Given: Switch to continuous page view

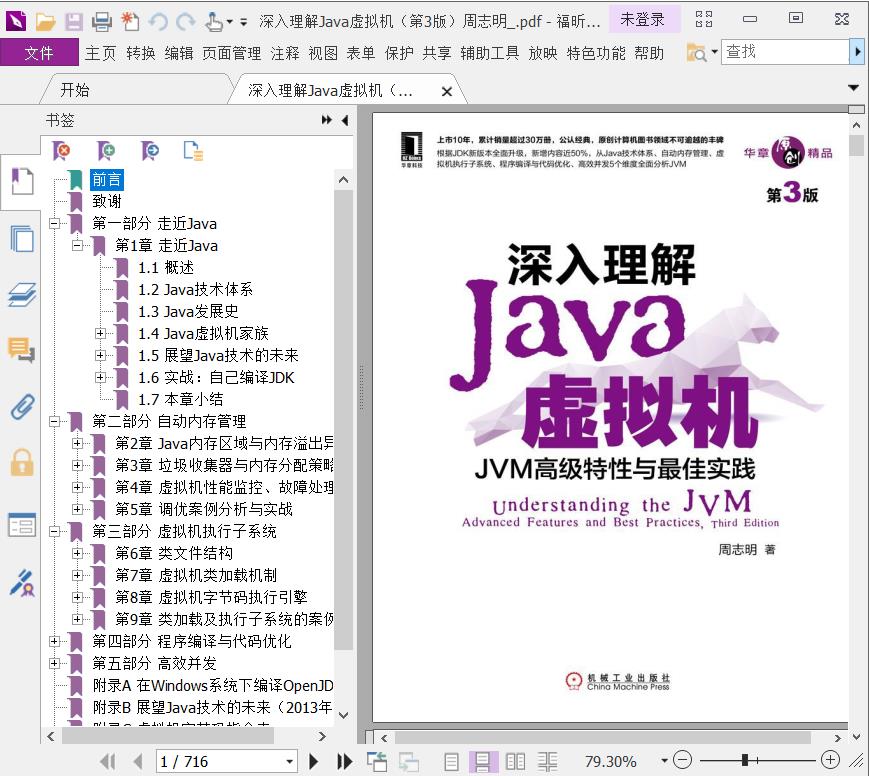Looking at the screenshot, I should coord(482,762).
